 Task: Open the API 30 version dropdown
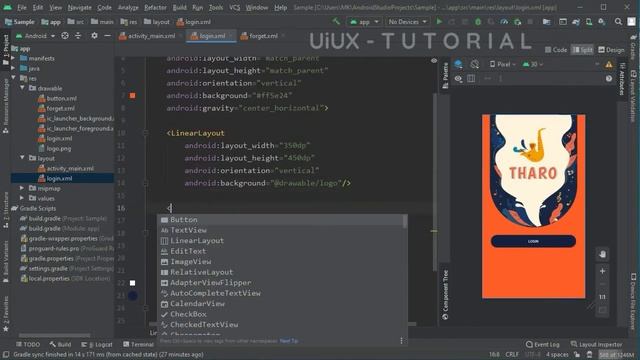[533, 64]
